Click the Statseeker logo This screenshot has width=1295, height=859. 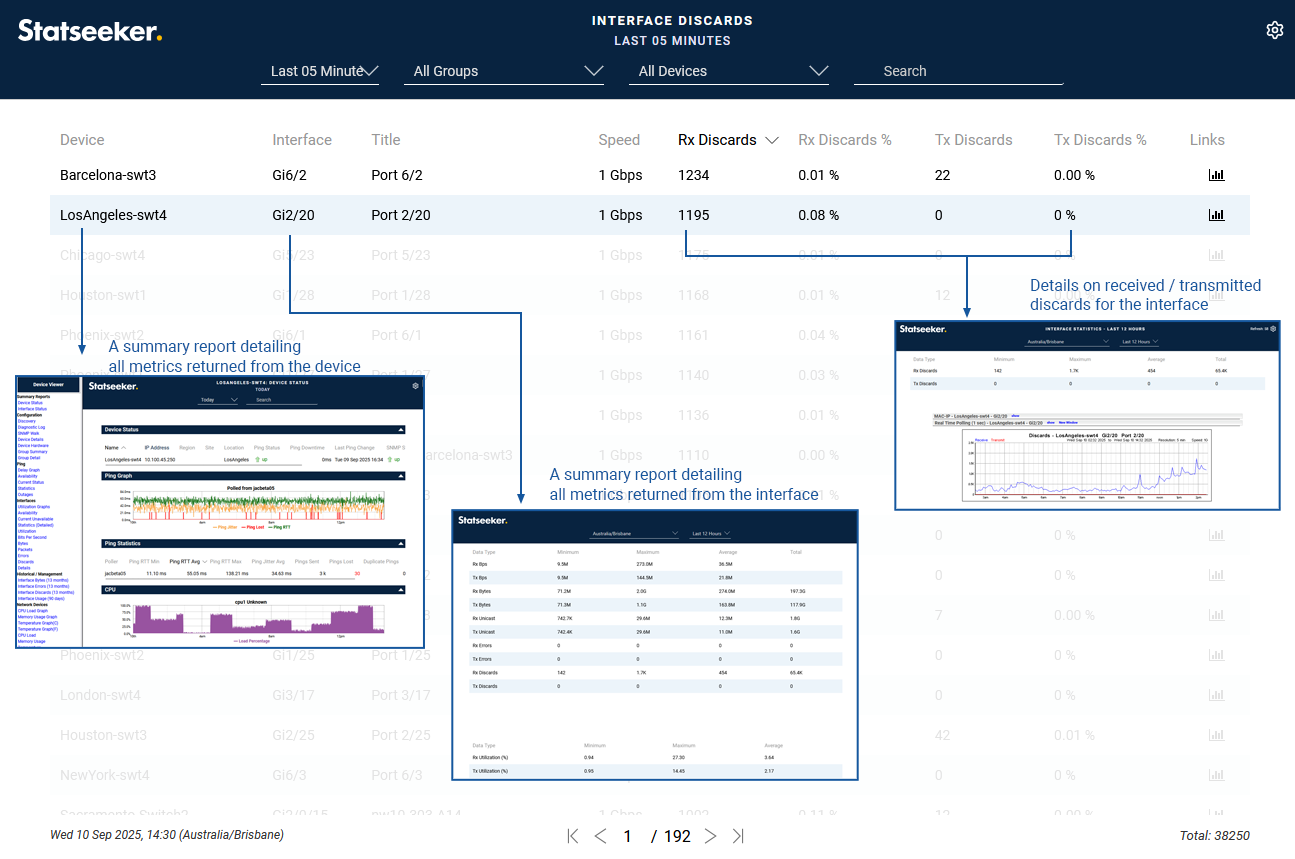click(90, 31)
